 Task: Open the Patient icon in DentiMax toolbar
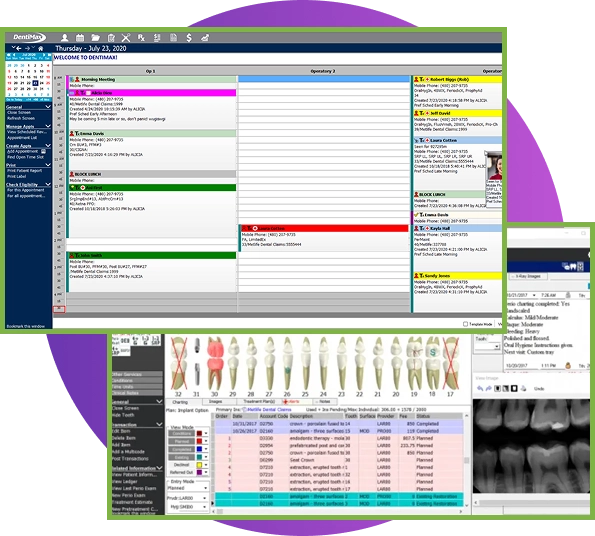click(65, 38)
